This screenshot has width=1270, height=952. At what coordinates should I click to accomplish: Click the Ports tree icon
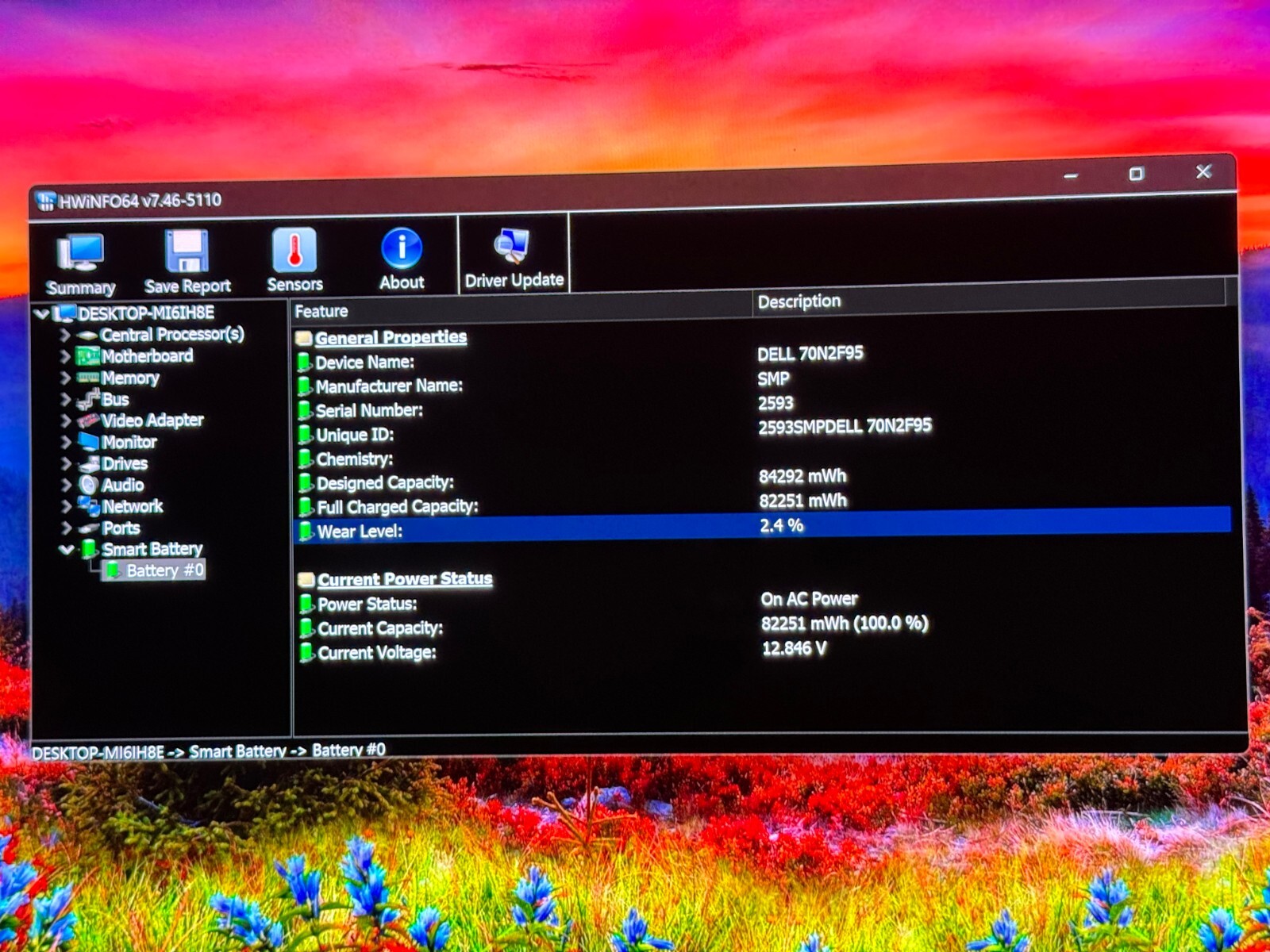coord(89,528)
